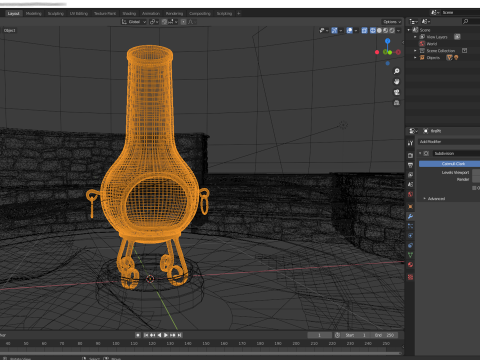The width and height of the screenshot is (480, 360).
Task: Open the Add Modifier dropdown
Action: point(449,142)
